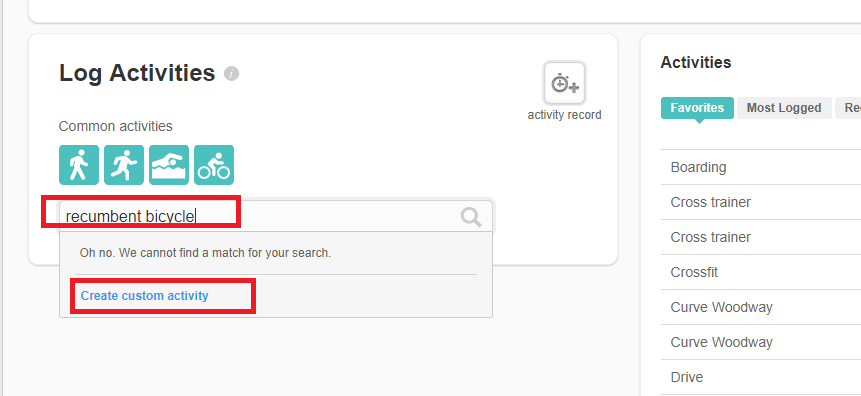The image size is (861, 396).
Task: Pick the first Curve Woodway entry
Action: (x=761, y=307)
